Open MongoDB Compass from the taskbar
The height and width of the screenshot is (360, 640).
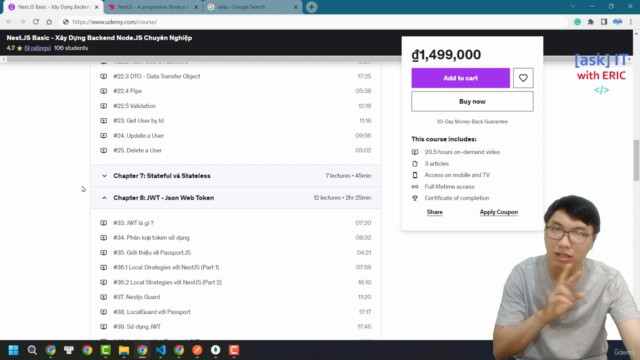click(216, 350)
